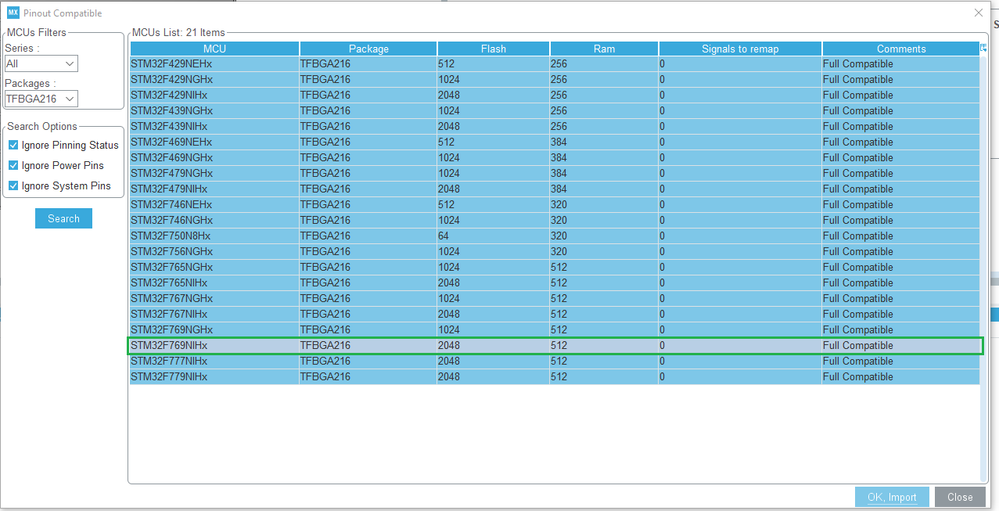Image resolution: width=999 pixels, height=511 pixels.
Task: Select the STM32F439NIHx row
Action: pyautogui.click(x=555, y=126)
